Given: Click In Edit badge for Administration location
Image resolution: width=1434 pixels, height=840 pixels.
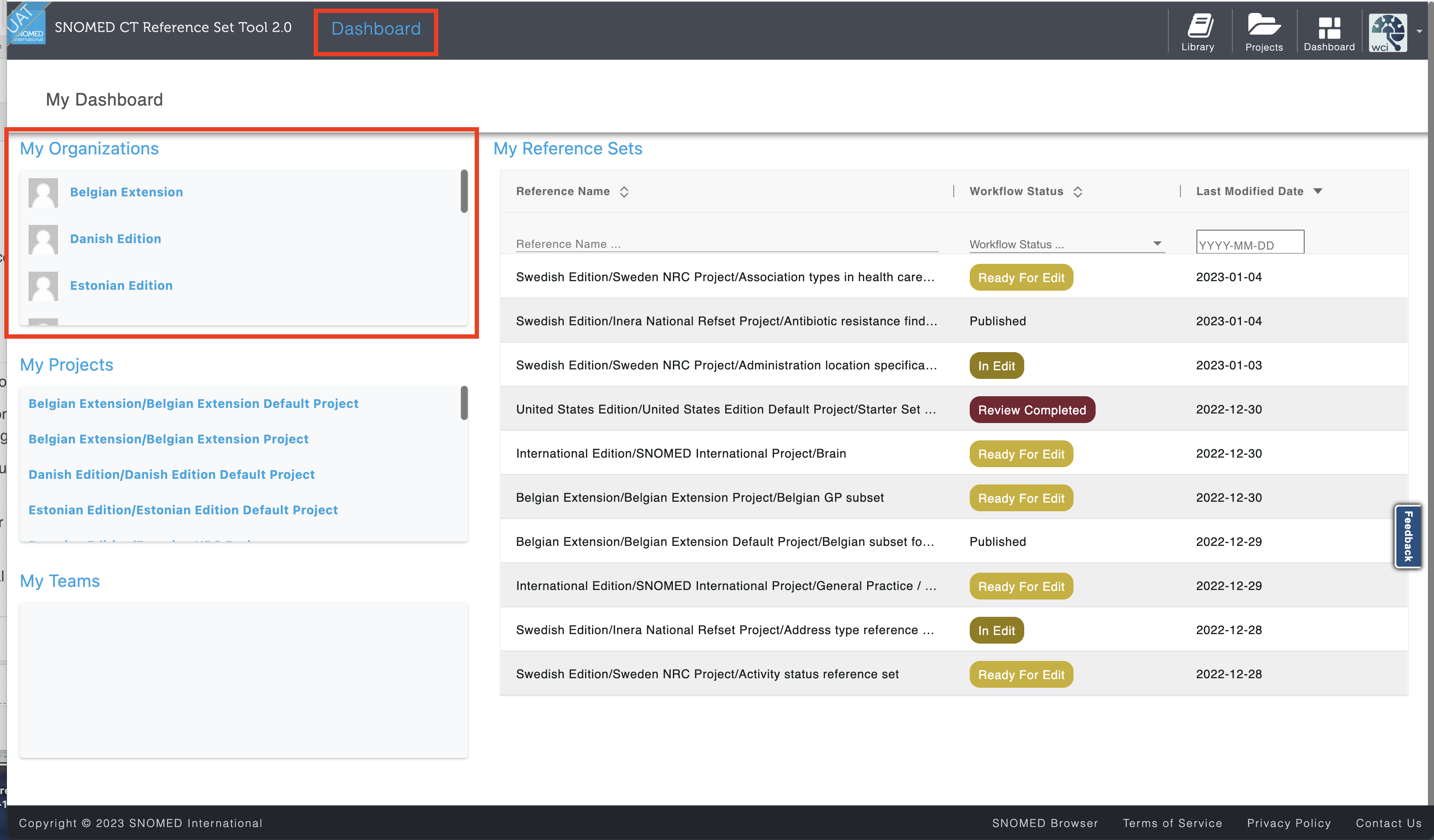Looking at the screenshot, I should 997,365.
